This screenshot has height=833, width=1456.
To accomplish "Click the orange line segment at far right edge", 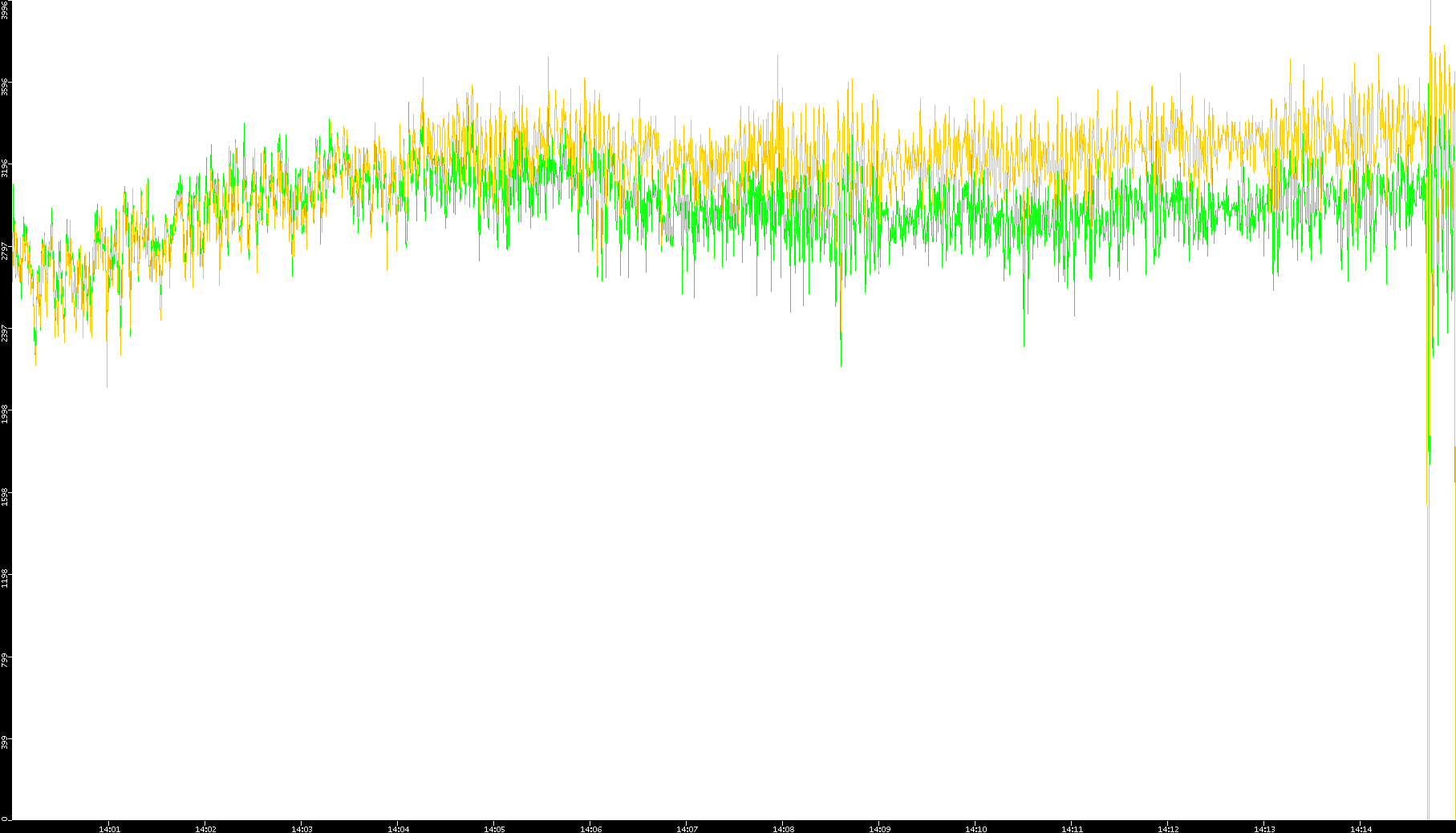I will (x=1454, y=465).
